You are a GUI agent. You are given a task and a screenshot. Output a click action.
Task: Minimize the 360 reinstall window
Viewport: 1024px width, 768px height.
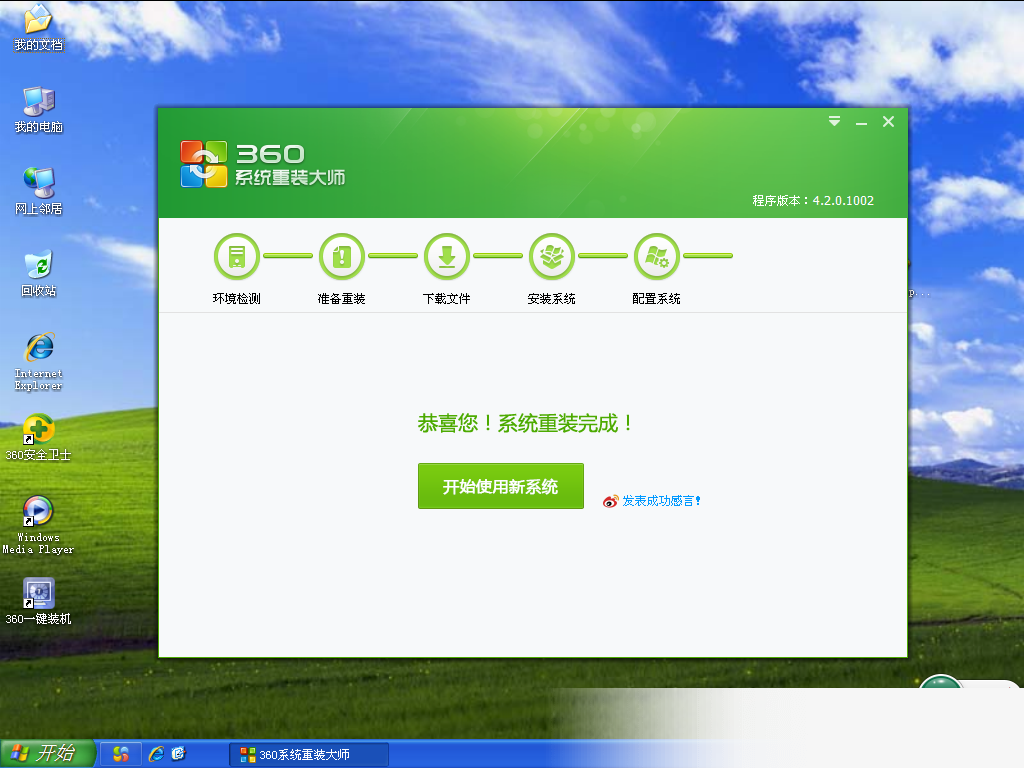tap(861, 123)
